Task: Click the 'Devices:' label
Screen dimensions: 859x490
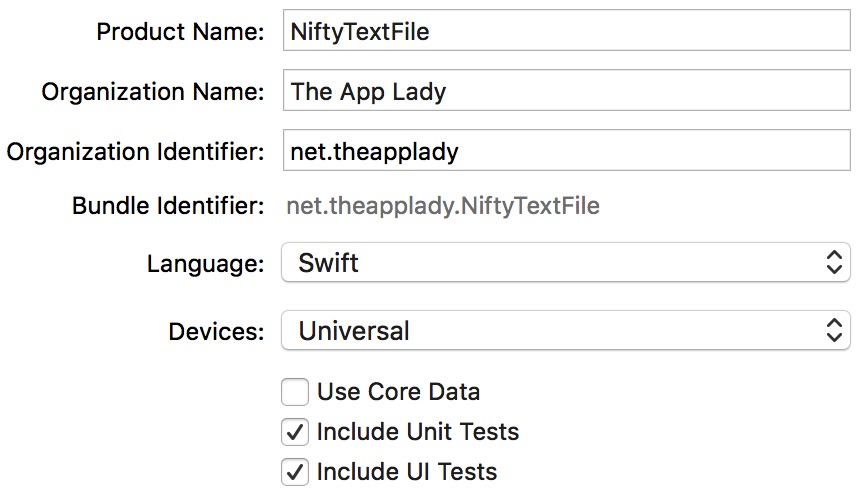Action: pos(216,332)
